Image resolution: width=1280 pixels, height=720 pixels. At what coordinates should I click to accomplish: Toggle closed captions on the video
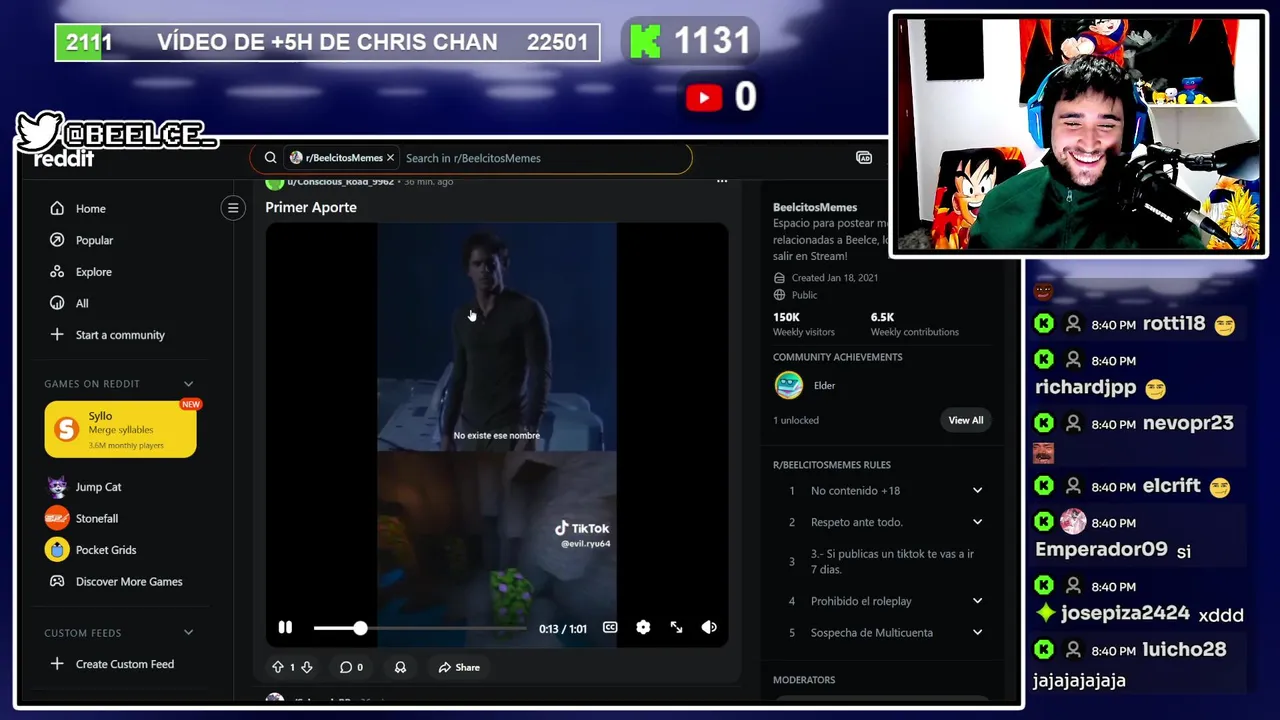tap(610, 627)
